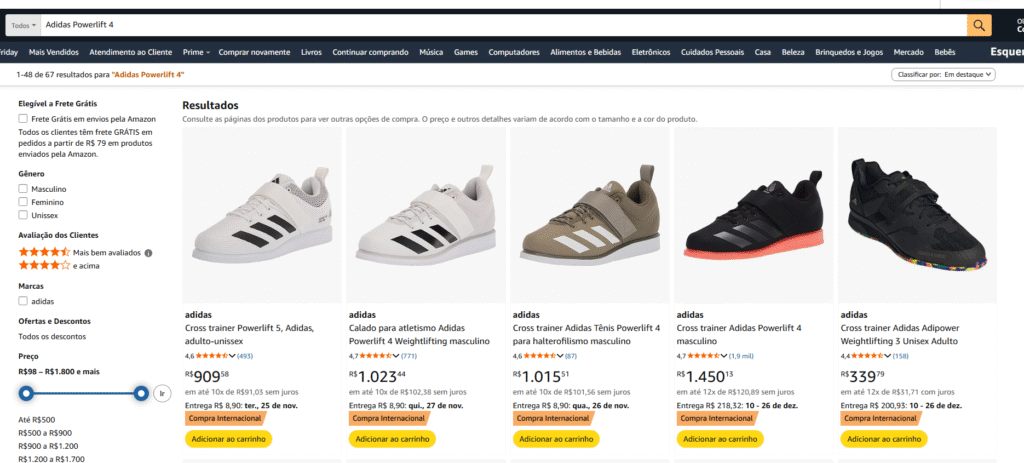Expand the Classificar por sort dropdown
This screenshot has width=1024, height=463.
[943, 74]
